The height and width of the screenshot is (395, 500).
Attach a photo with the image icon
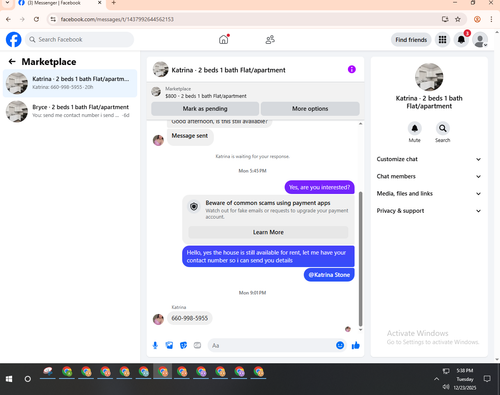[169, 345]
